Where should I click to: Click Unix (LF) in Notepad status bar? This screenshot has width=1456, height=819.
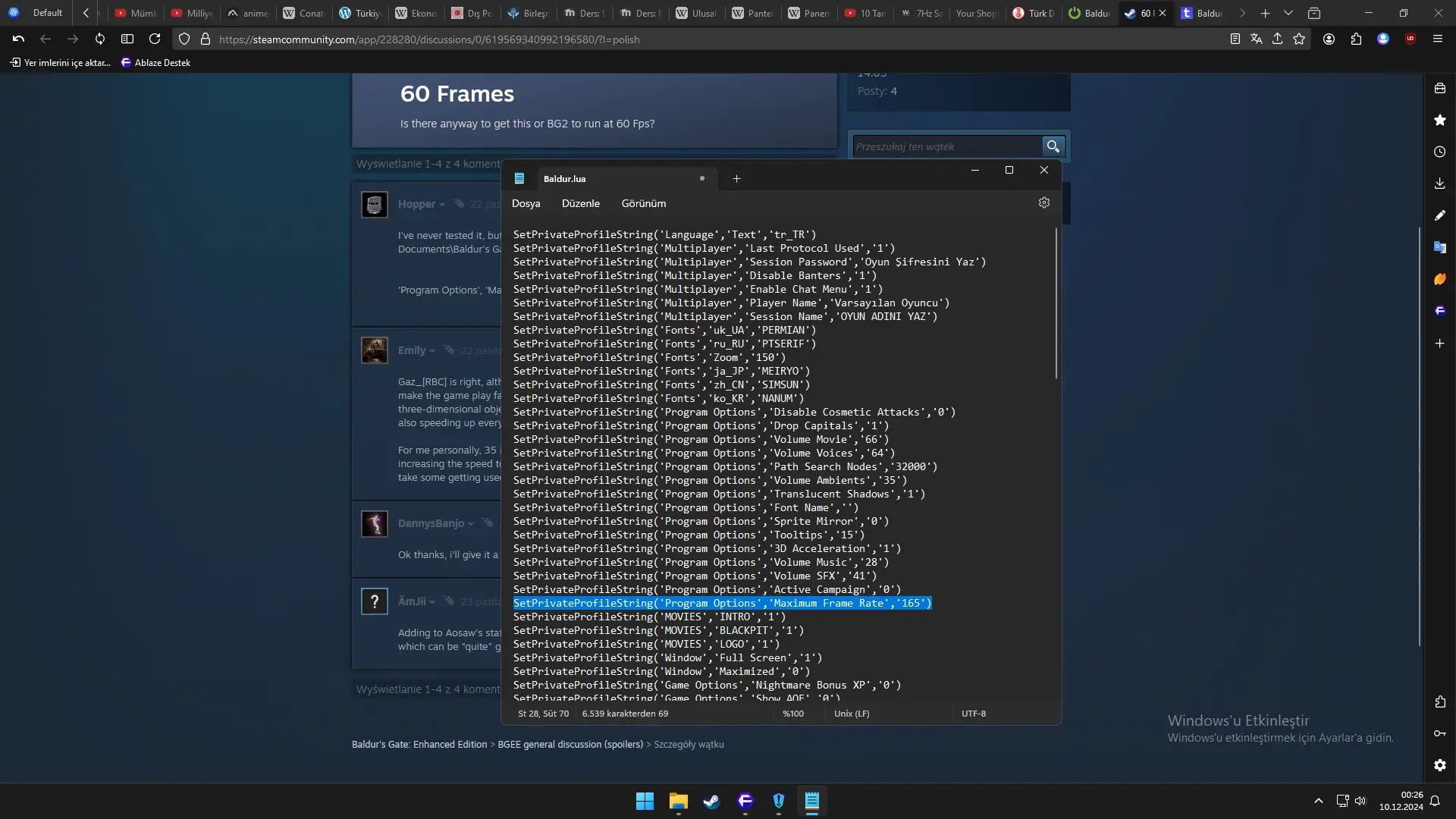[x=852, y=714]
